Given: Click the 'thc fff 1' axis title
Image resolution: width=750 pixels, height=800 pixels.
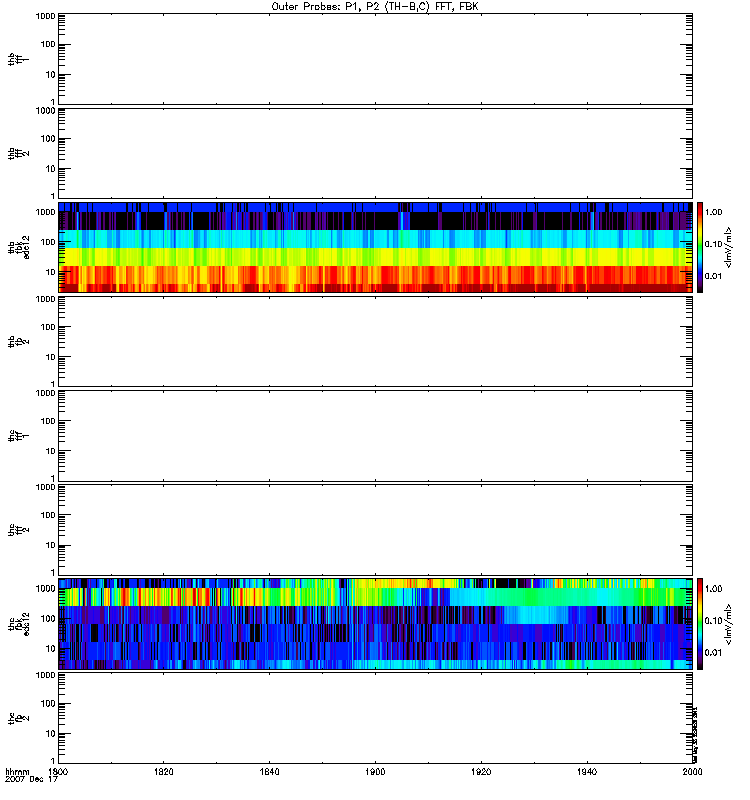Looking at the screenshot, I should tap(18, 436).
